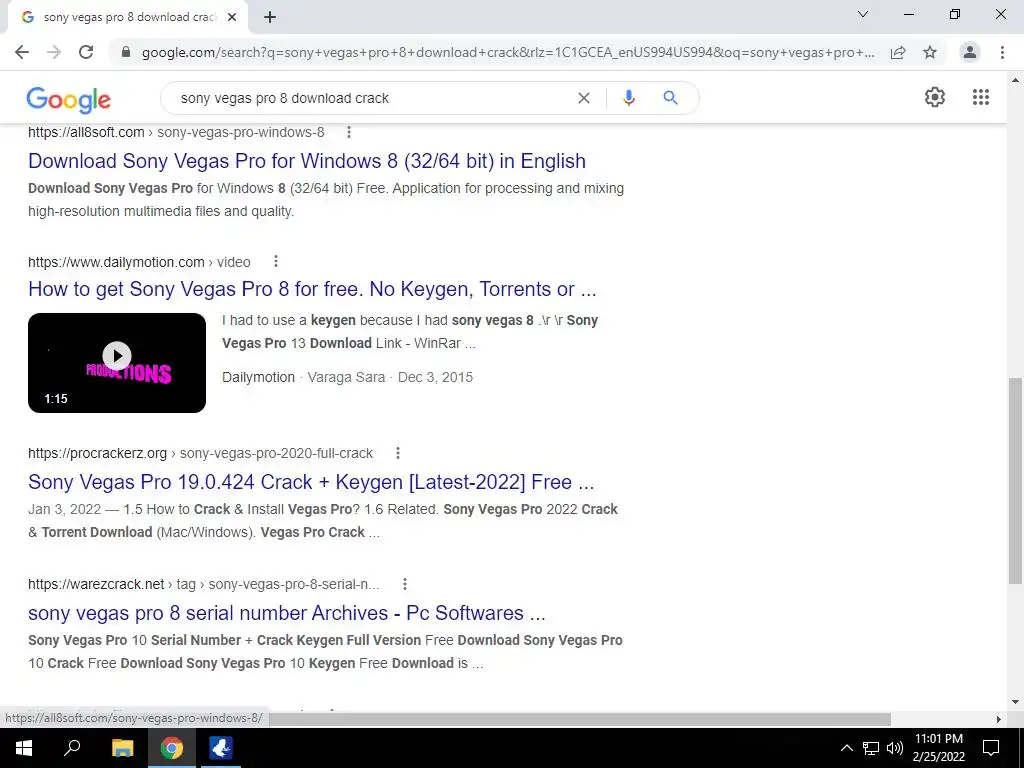This screenshot has width=1024, height=768.
Task: Open a new browser tab
Action: click(x=270, y=17)
